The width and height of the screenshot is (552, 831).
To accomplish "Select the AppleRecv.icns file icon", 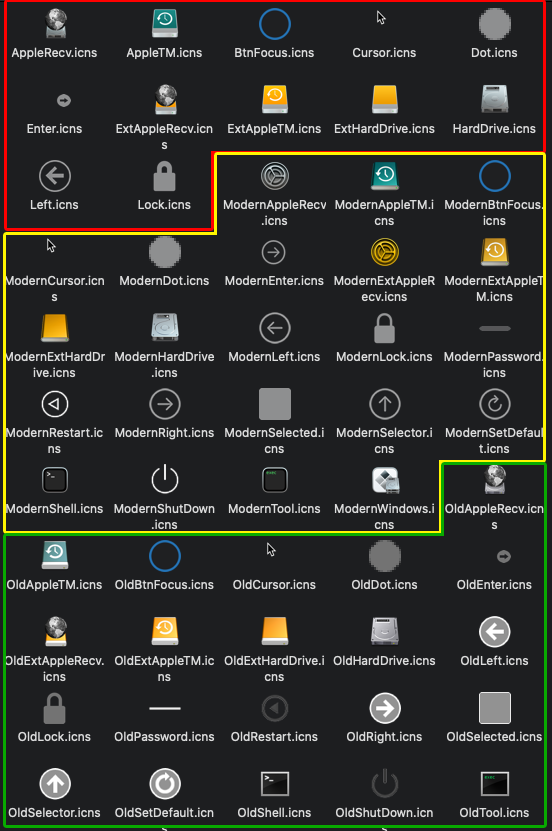I will [x=55, y=24].
